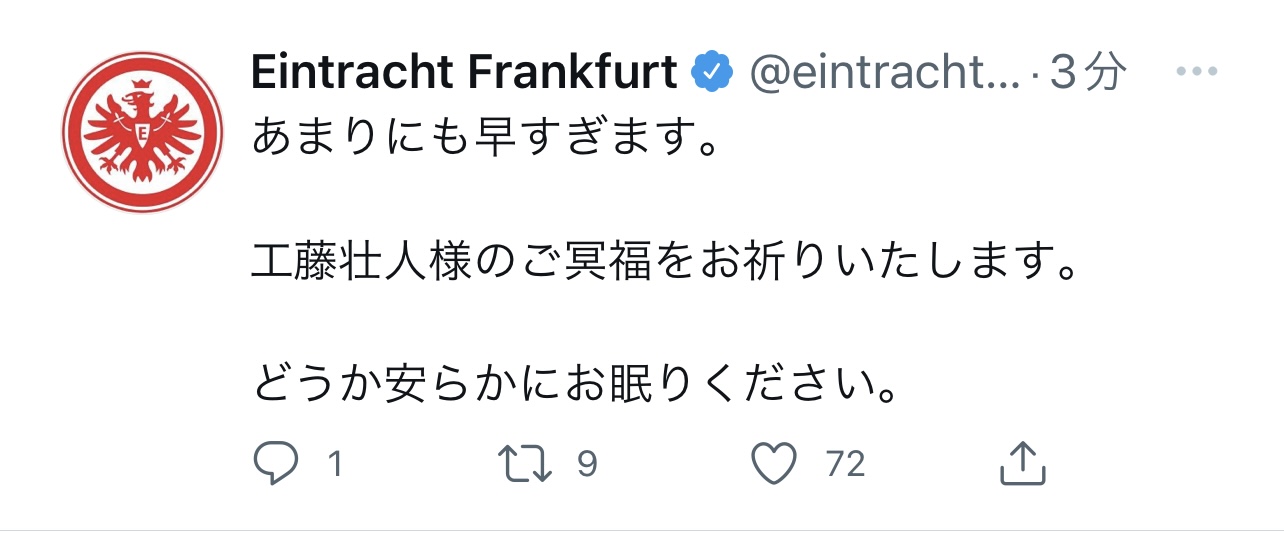
Task: Retweet using the arrows icon
Action: point(527,464)
